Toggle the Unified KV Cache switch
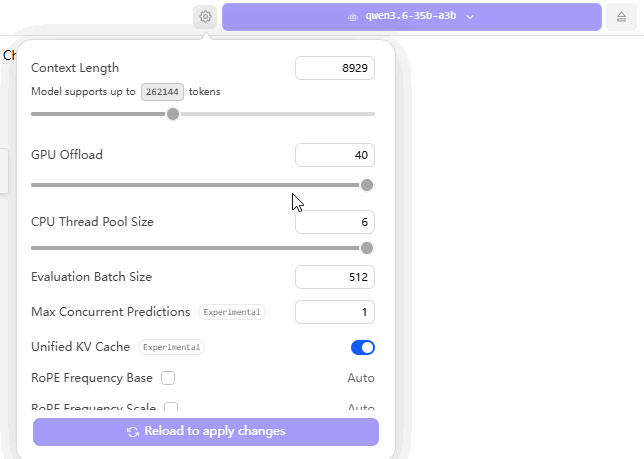This screenshot has width=644, height=459. click(362, 347)
